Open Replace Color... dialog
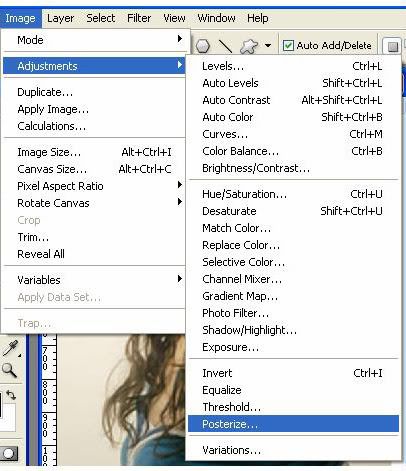The image size is (406, 471). pos(293,245)
